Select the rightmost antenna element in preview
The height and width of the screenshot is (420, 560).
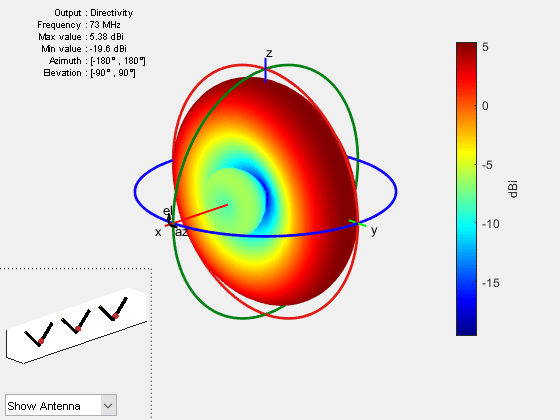(x=114, y=309)
